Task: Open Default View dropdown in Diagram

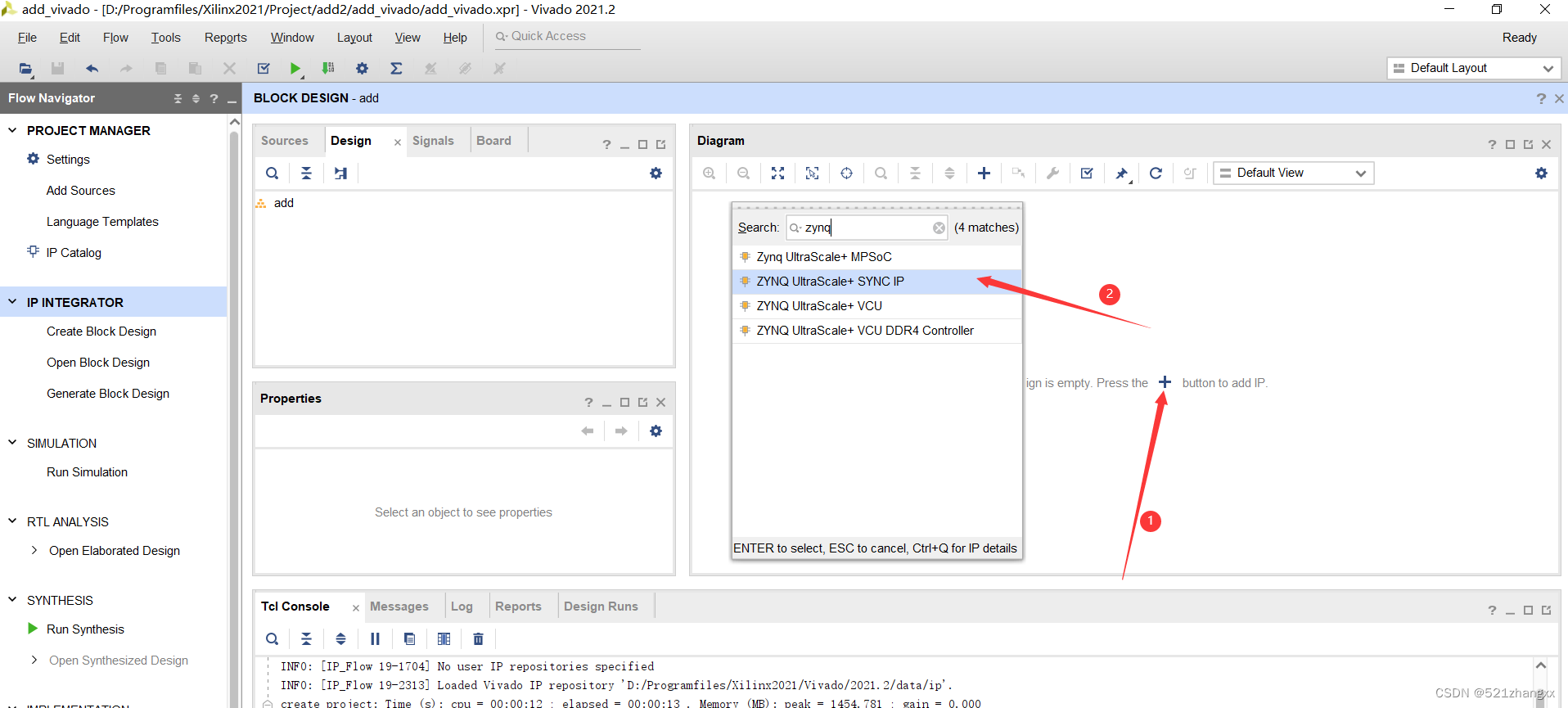Action: (x=1293, y=173)
